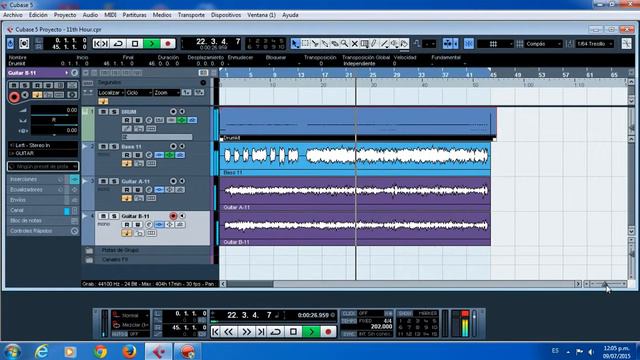Screen dimensions: 640x360
Task: Open MIDI menu
Action: click(x=110, y=15)
